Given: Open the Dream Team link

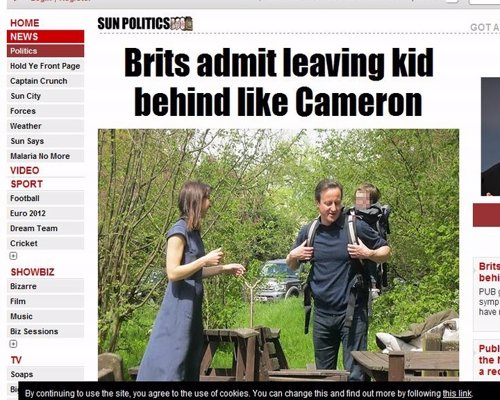Looking at the screenshot, I should coord(45,228).
